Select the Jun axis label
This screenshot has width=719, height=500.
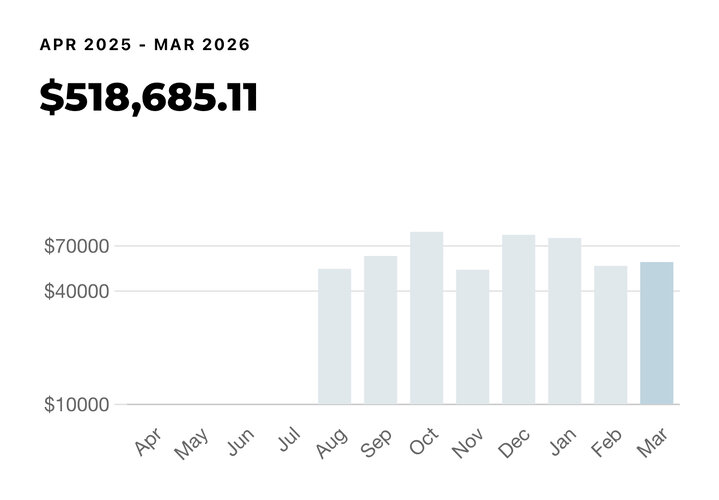click(x=240, y=442)
